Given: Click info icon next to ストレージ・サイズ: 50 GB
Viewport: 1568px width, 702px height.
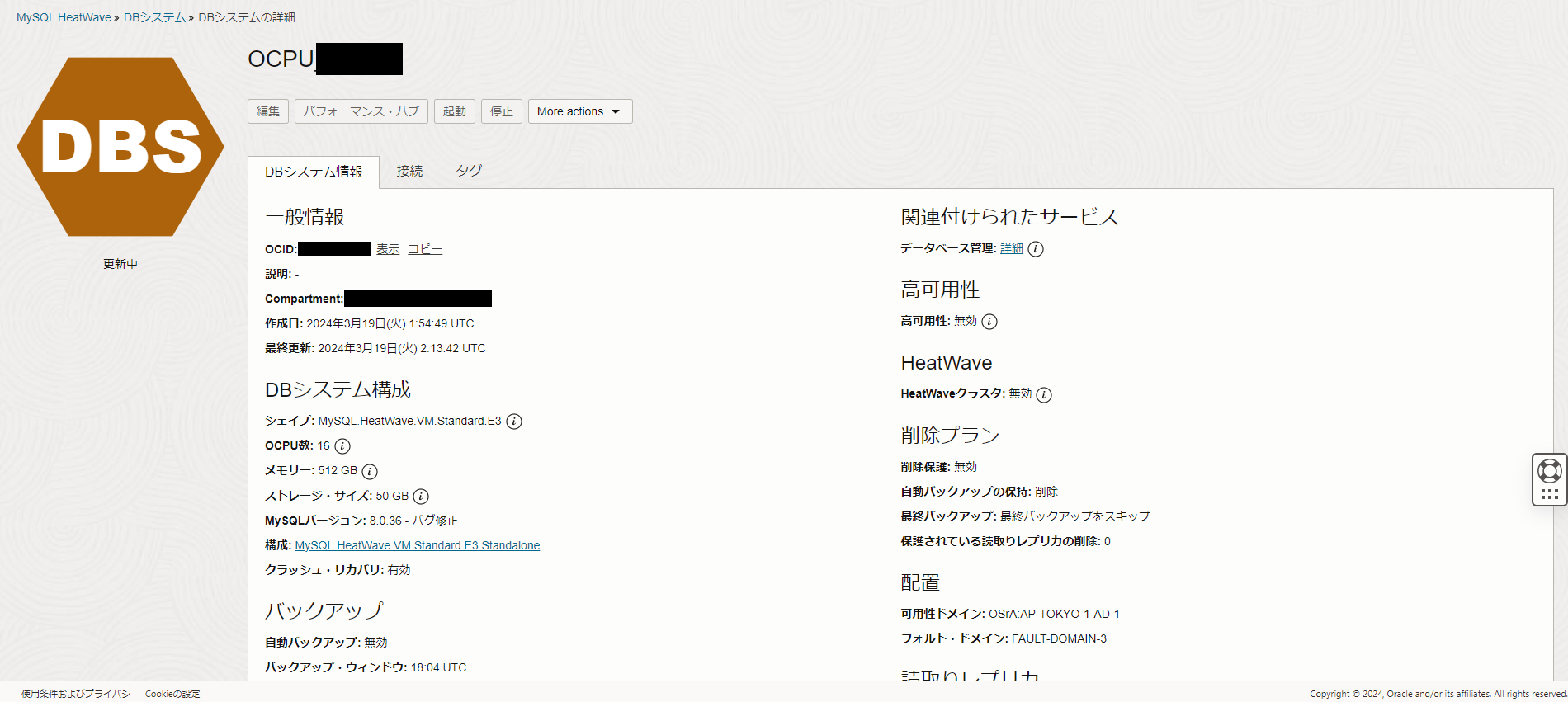Looking at the screenshot, I should click(421, 497).
